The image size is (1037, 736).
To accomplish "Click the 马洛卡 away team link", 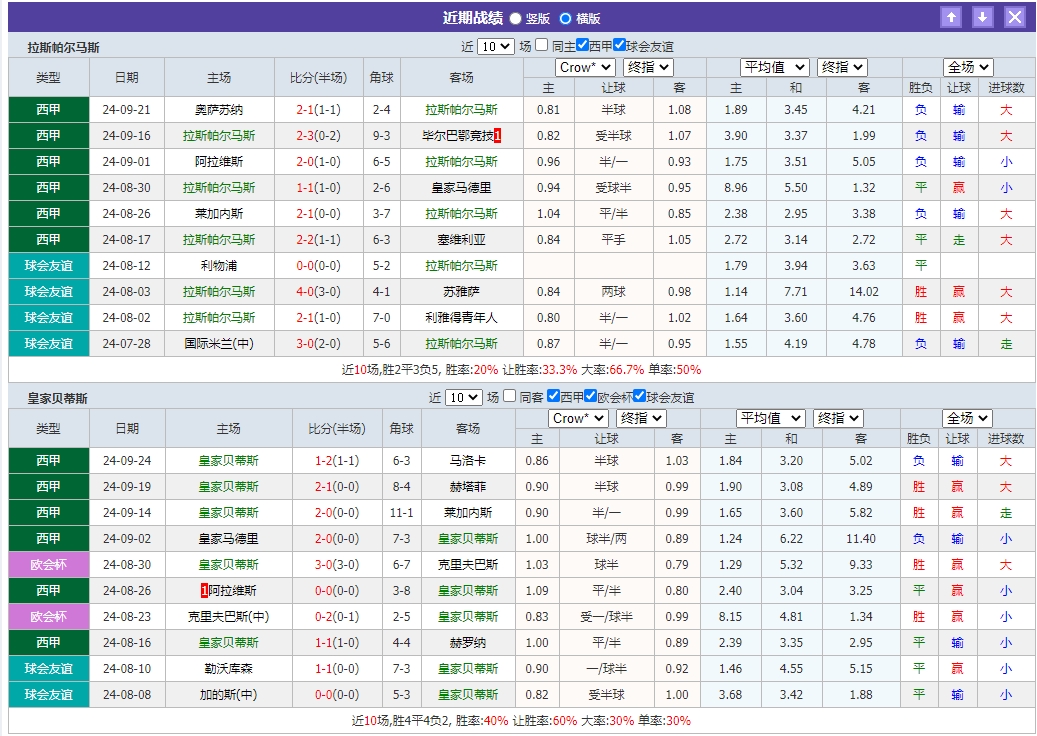I will click(x=466, y=461).
